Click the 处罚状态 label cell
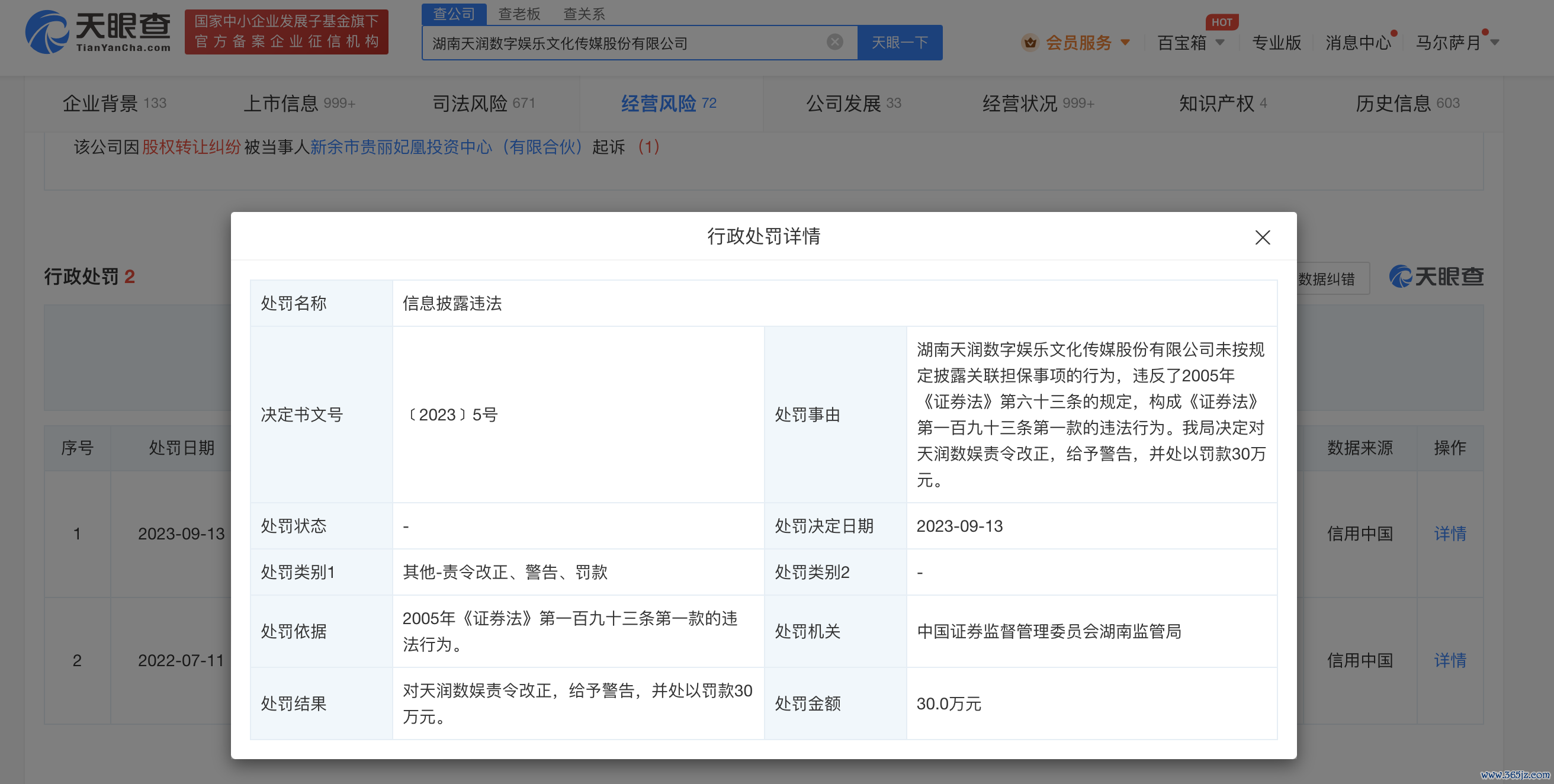Viewport: 1554px width, 784px height. (322, 526)
